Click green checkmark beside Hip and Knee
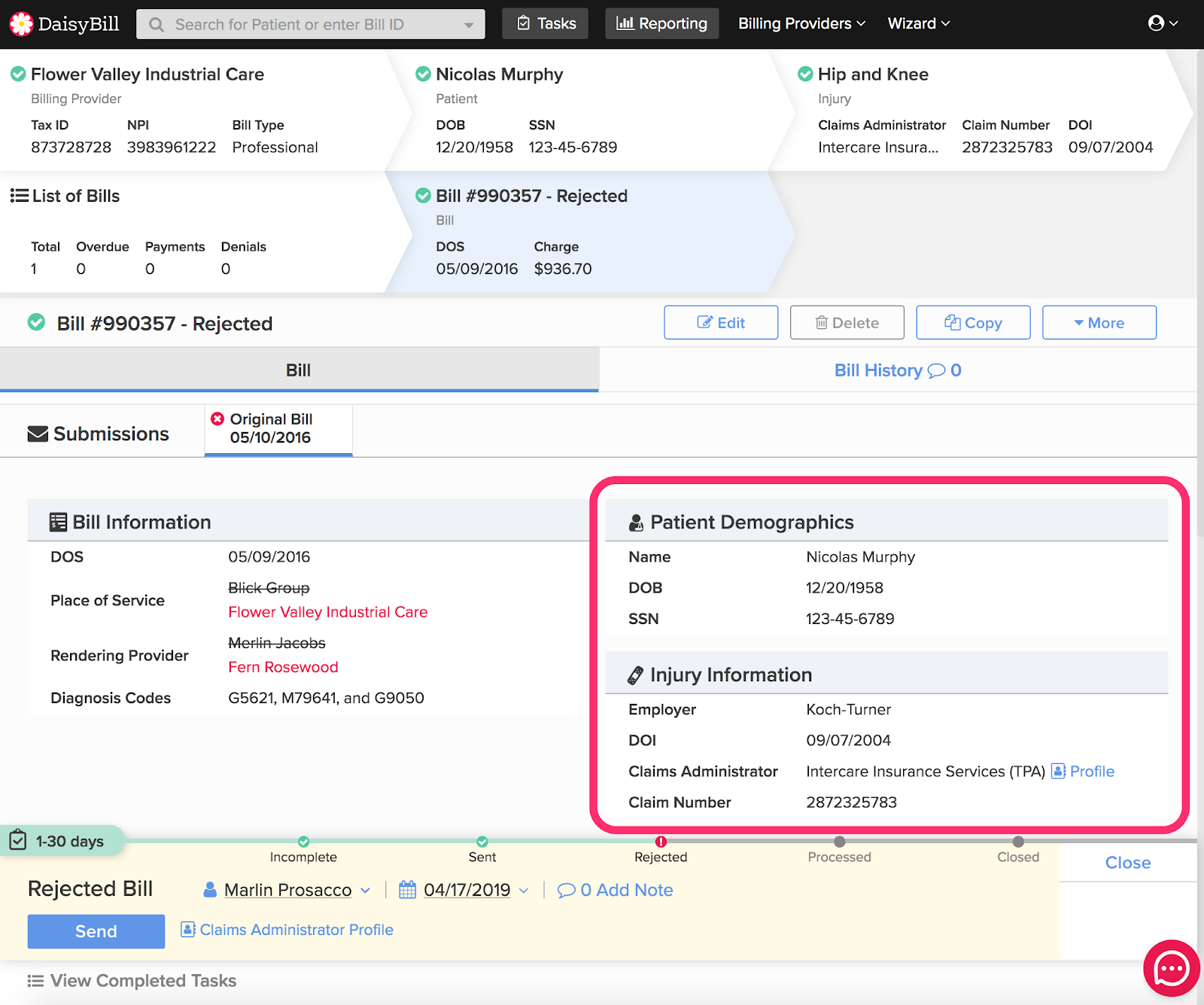This screenshot has width=1204, height=1005. [805, 74]
